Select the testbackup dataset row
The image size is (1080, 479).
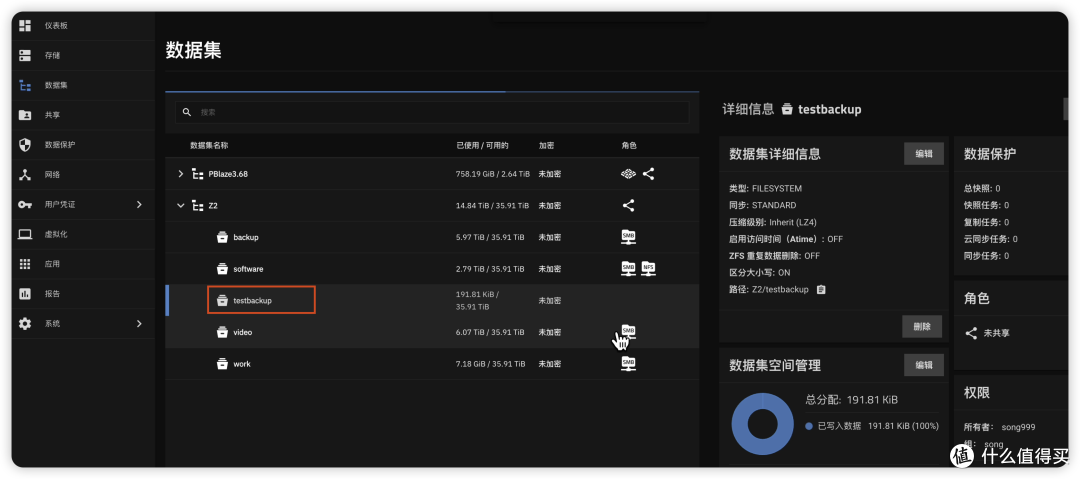(x=432, y=300)
